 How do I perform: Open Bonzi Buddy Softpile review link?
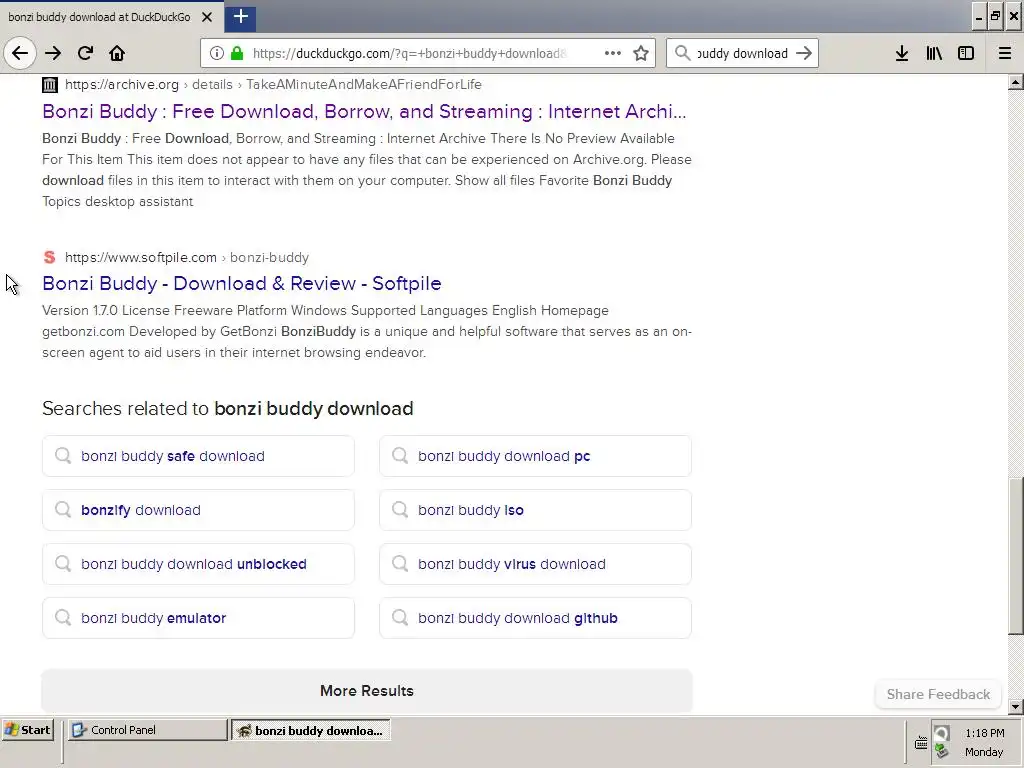coord(242,283)
